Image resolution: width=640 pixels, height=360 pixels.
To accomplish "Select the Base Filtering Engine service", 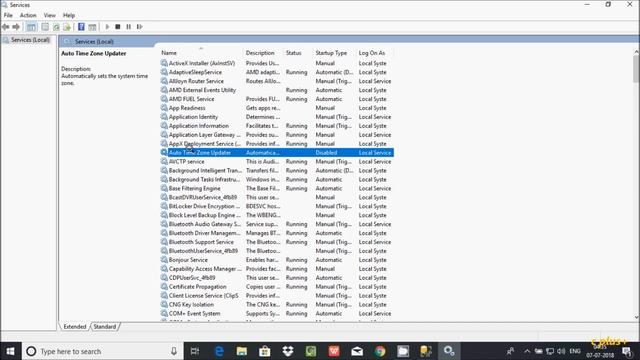I will [277, 189].
